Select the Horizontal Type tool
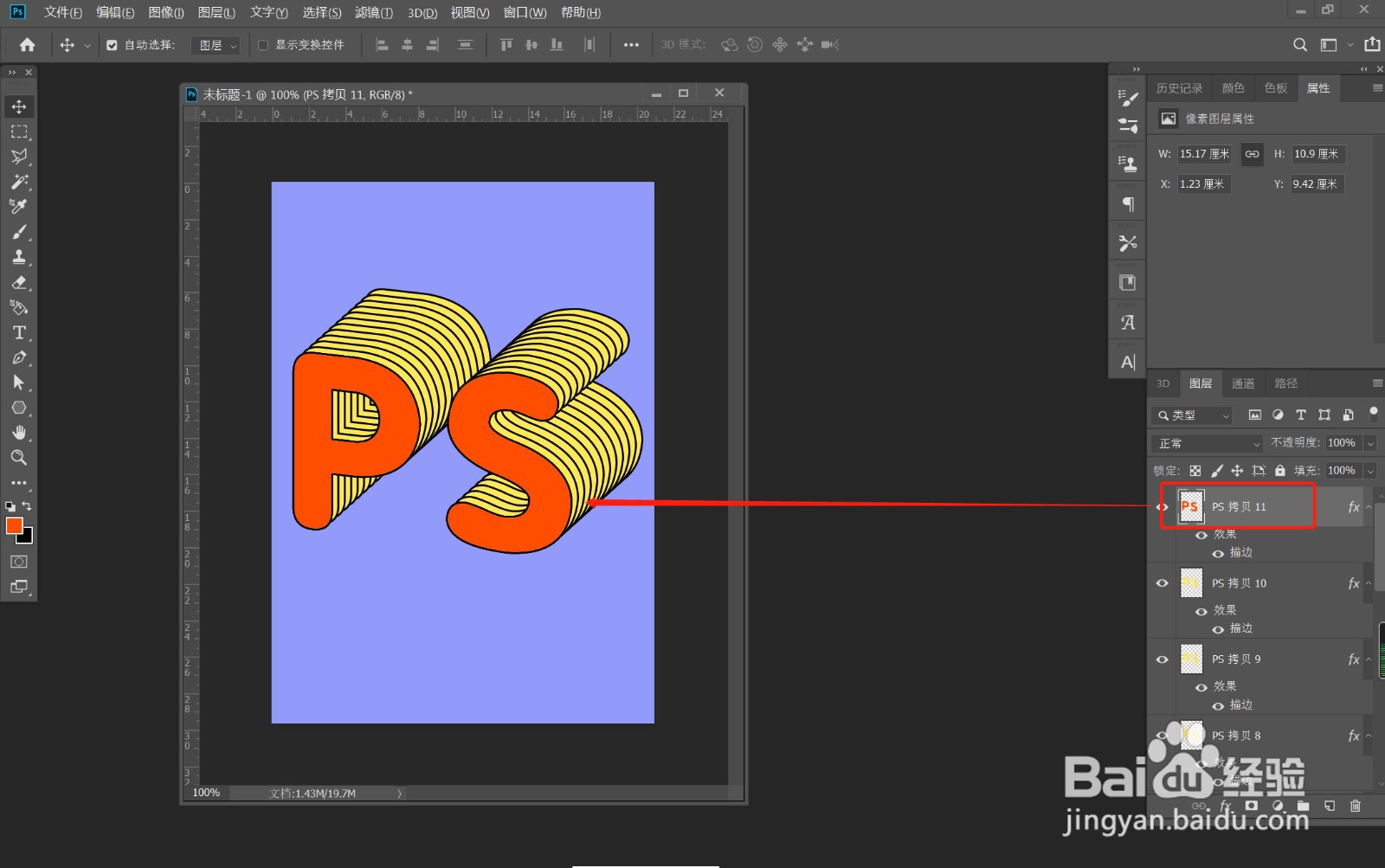The height and width of the screenshot is (868, 1385). click(19, 332)
